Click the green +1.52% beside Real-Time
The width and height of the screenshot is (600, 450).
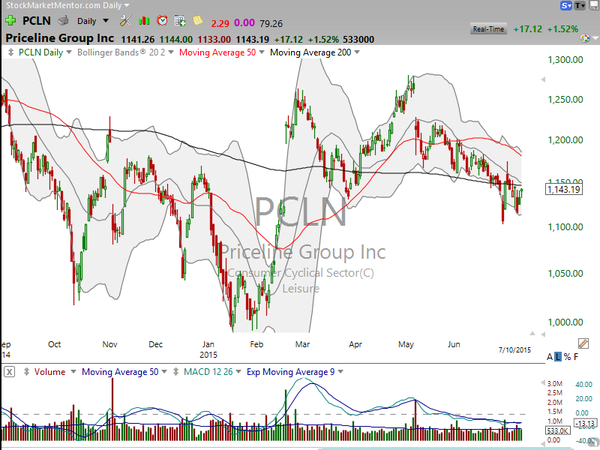562,29
